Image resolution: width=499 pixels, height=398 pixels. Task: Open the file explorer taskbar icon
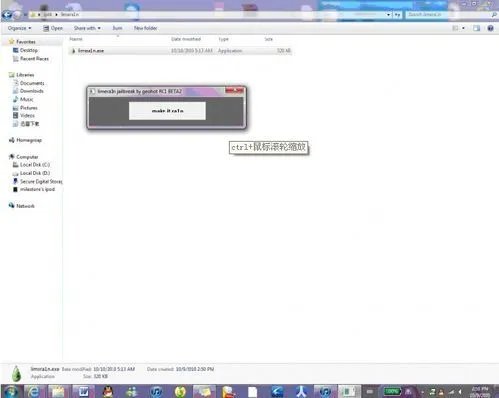tap(58, 391)
